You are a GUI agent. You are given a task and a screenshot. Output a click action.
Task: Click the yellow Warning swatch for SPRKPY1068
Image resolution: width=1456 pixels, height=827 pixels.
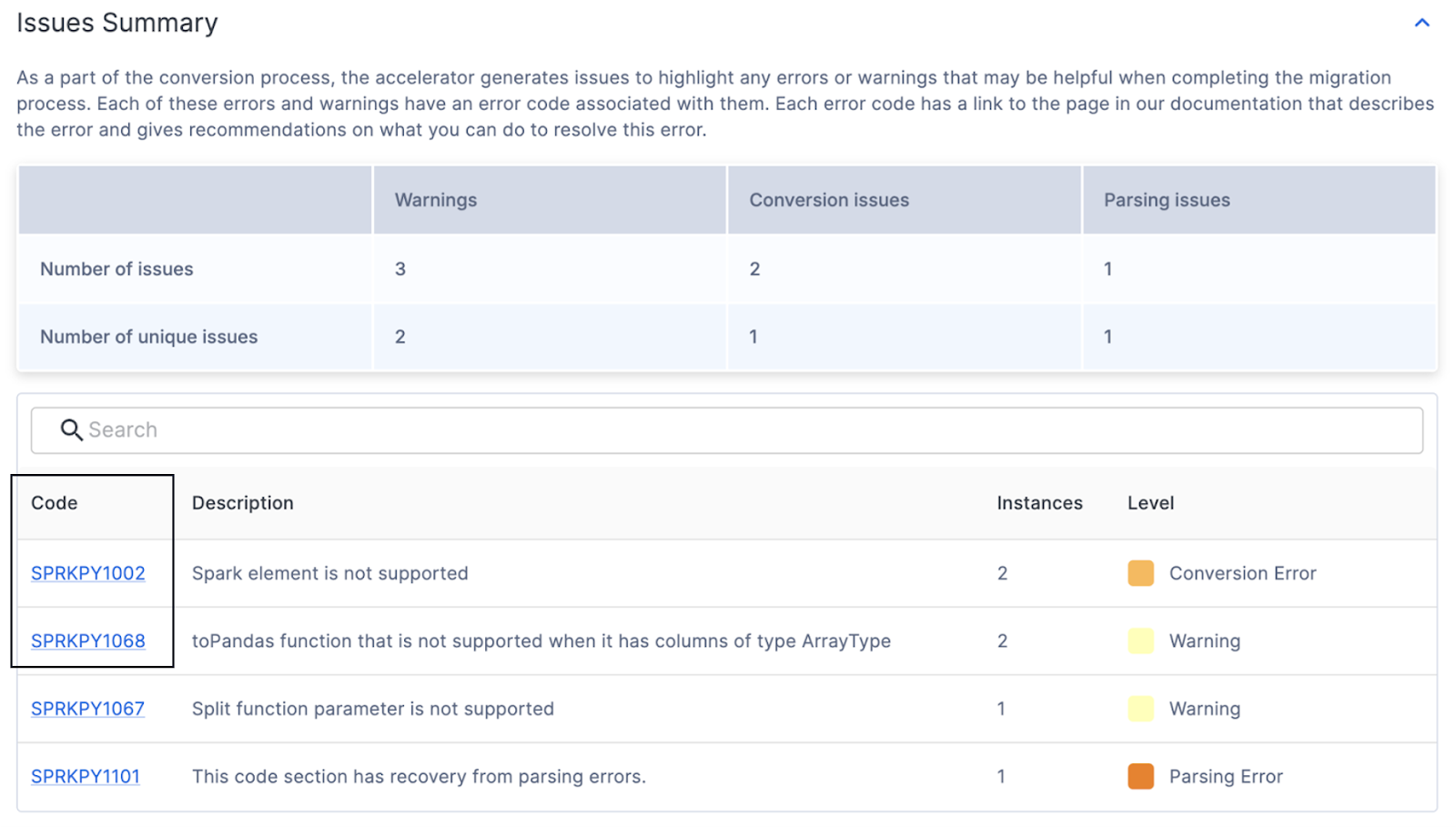(x=1140, y=640)
